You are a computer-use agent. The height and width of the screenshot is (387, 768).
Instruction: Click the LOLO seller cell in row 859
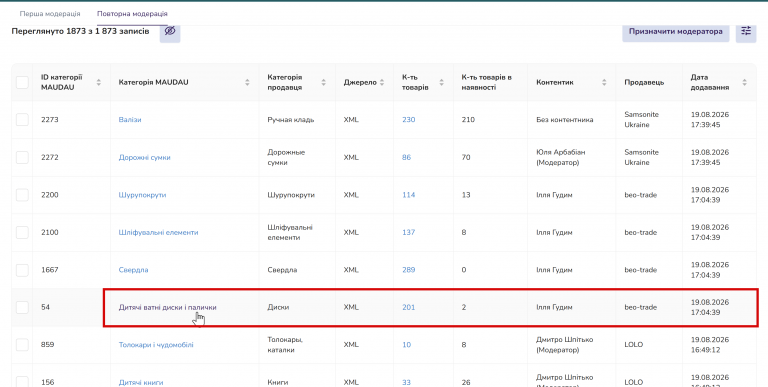tap(634, 345)
